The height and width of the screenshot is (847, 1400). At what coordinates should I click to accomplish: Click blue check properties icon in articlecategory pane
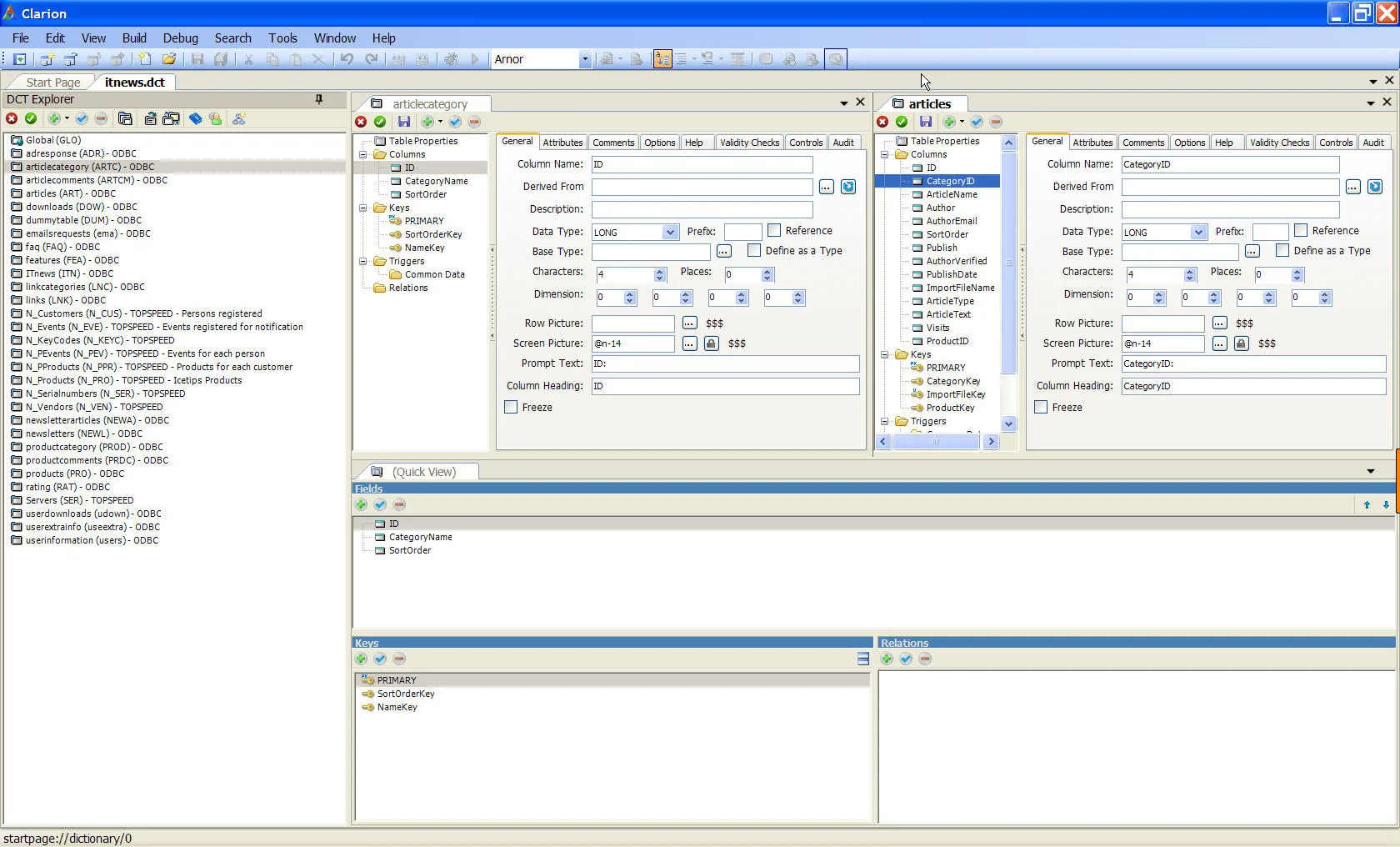click(455, 122)
